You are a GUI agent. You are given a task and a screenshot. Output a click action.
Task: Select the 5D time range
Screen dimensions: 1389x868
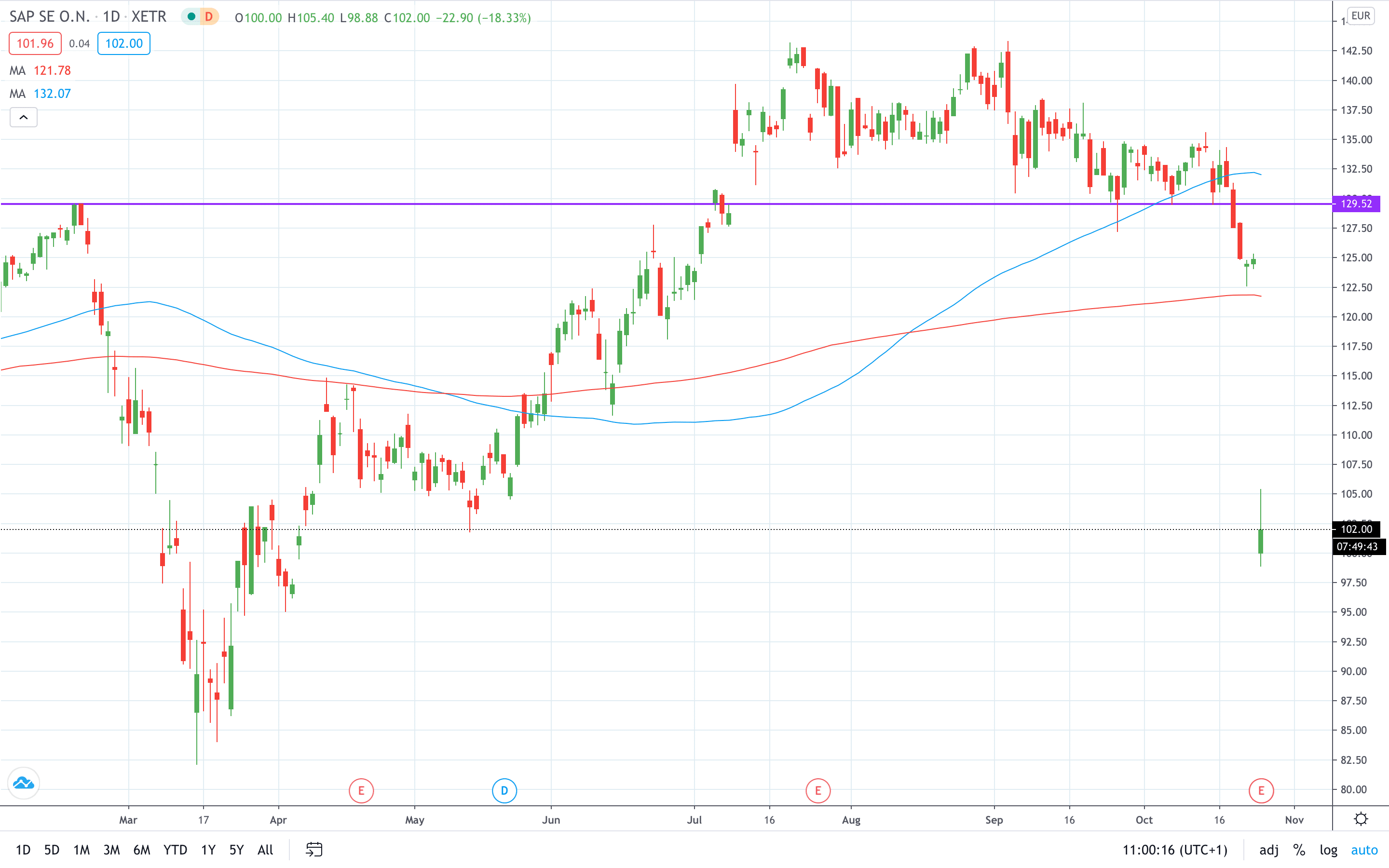(52, 850)
